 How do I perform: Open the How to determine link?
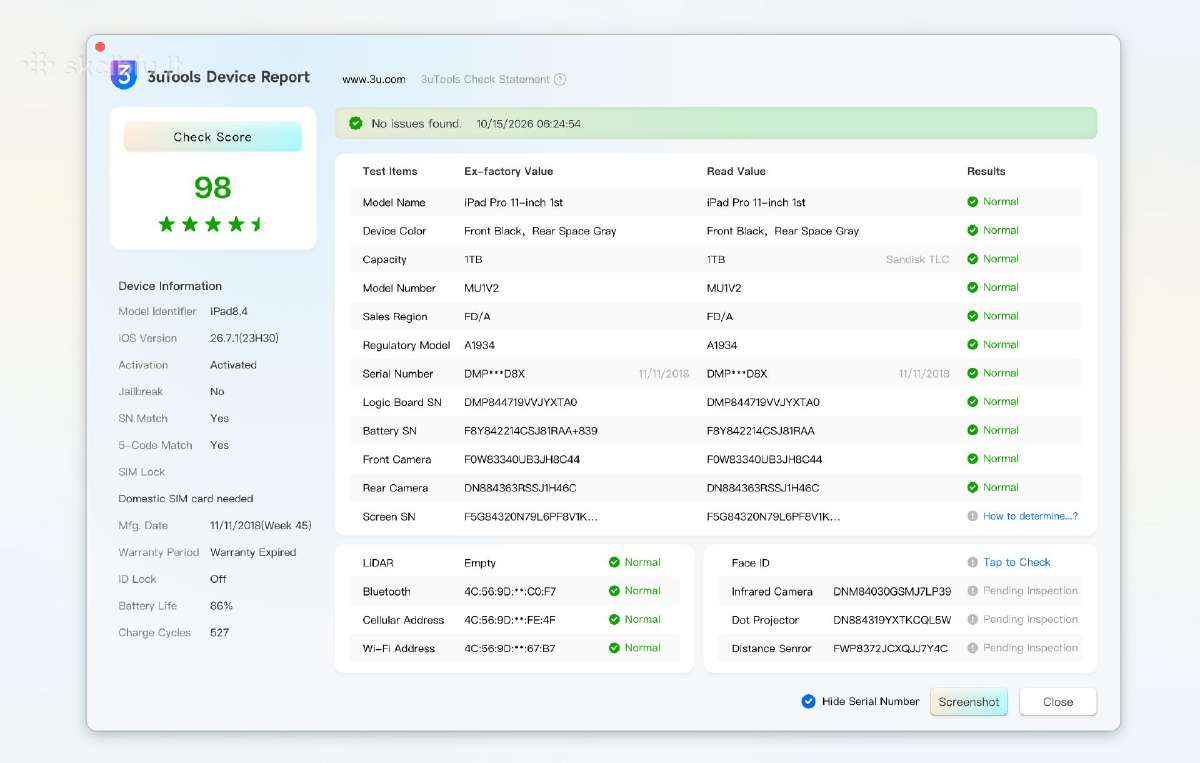point(1031,517)
